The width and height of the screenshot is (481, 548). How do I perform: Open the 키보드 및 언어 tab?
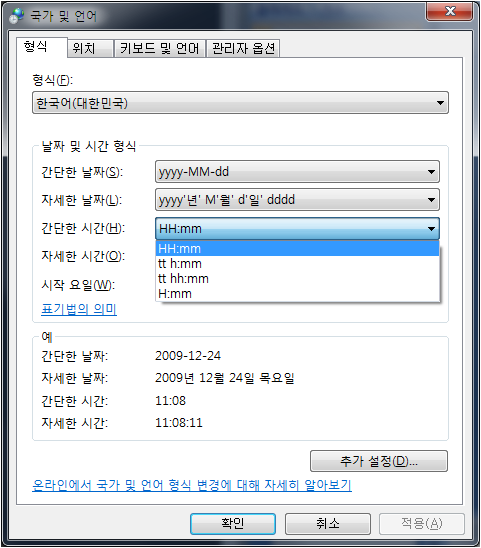[x=159, y=48]
